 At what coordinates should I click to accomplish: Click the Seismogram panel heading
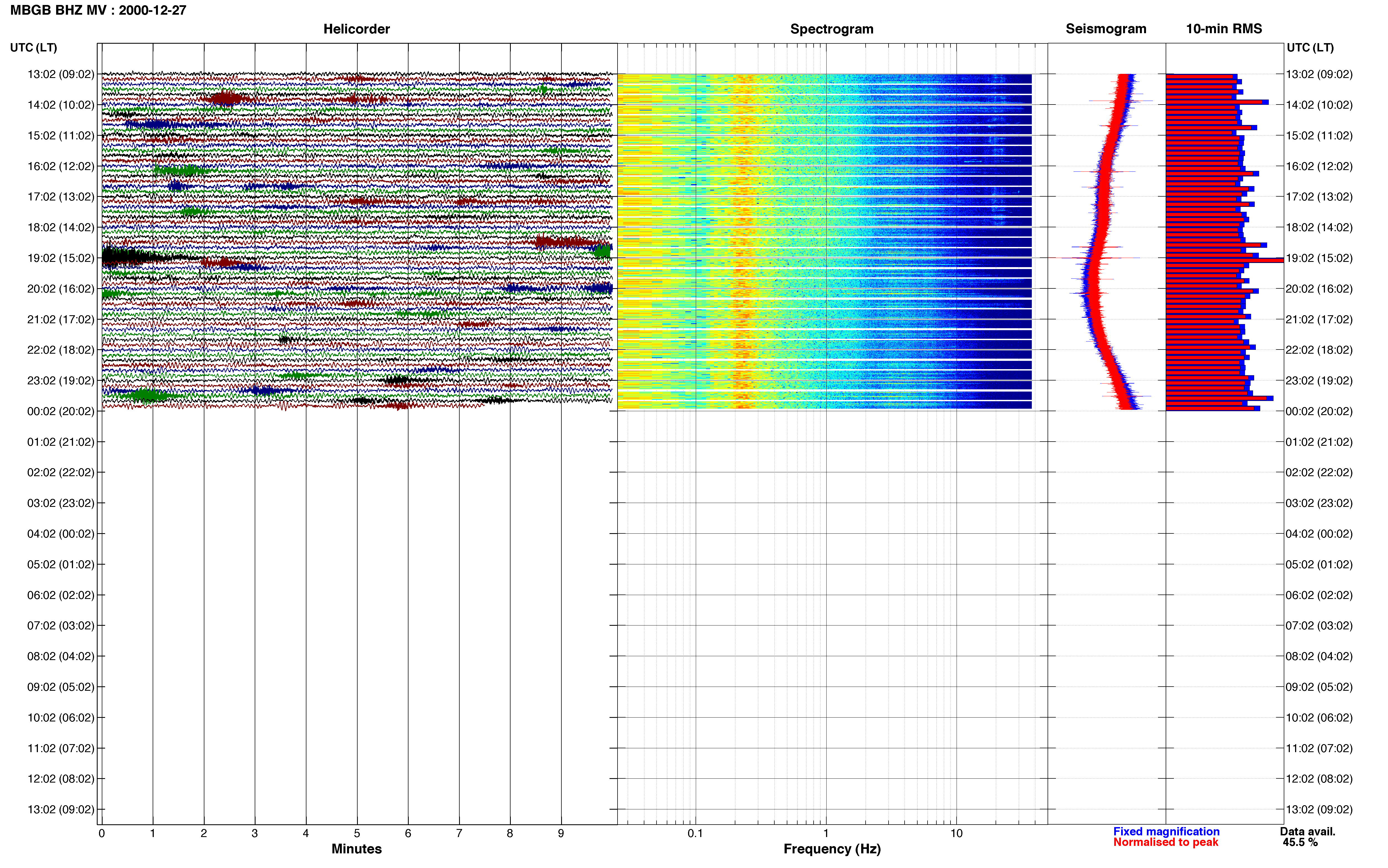click(x=1106, y=29)
